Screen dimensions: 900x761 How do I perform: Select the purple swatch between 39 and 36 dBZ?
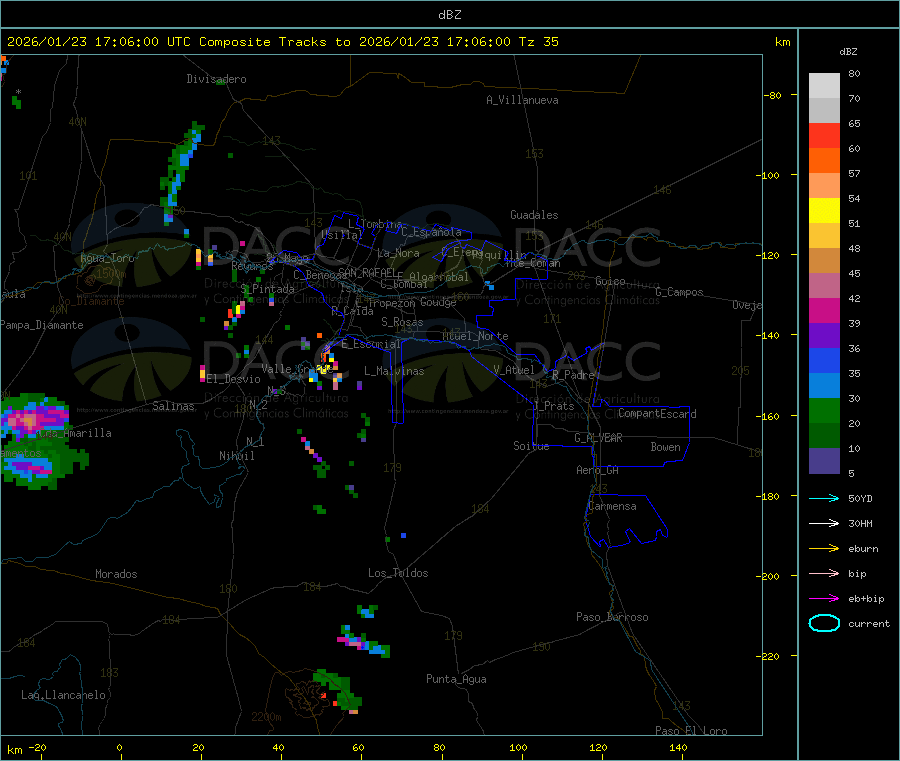pos(824,336)
